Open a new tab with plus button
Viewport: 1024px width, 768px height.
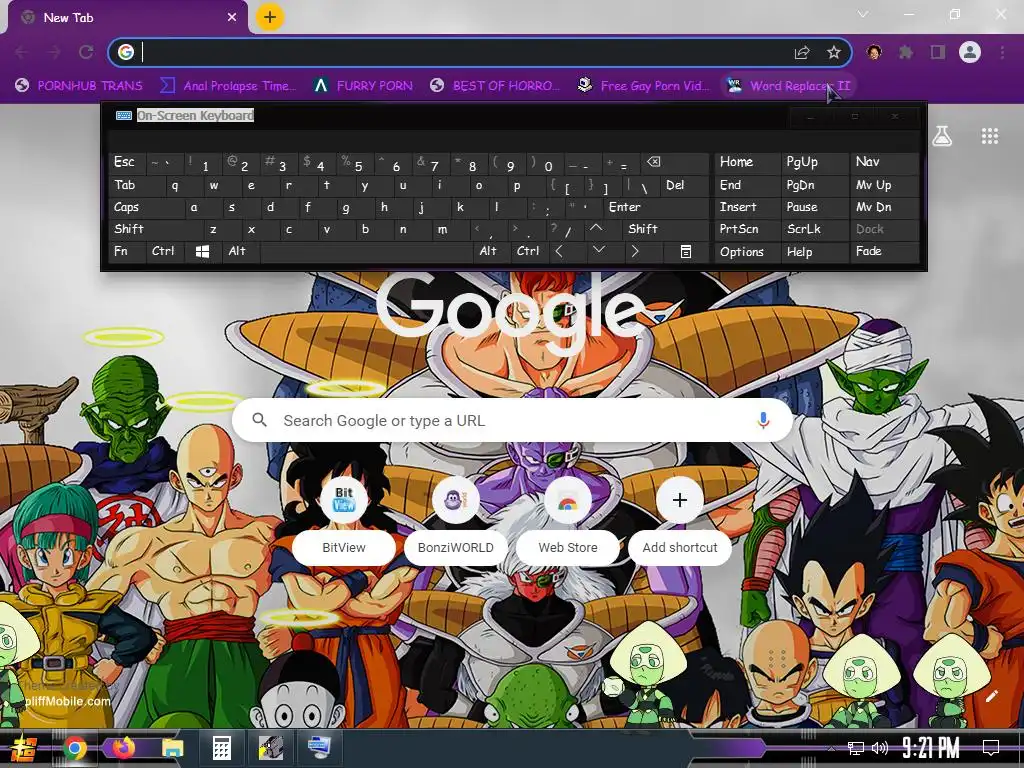click(270, 17)
